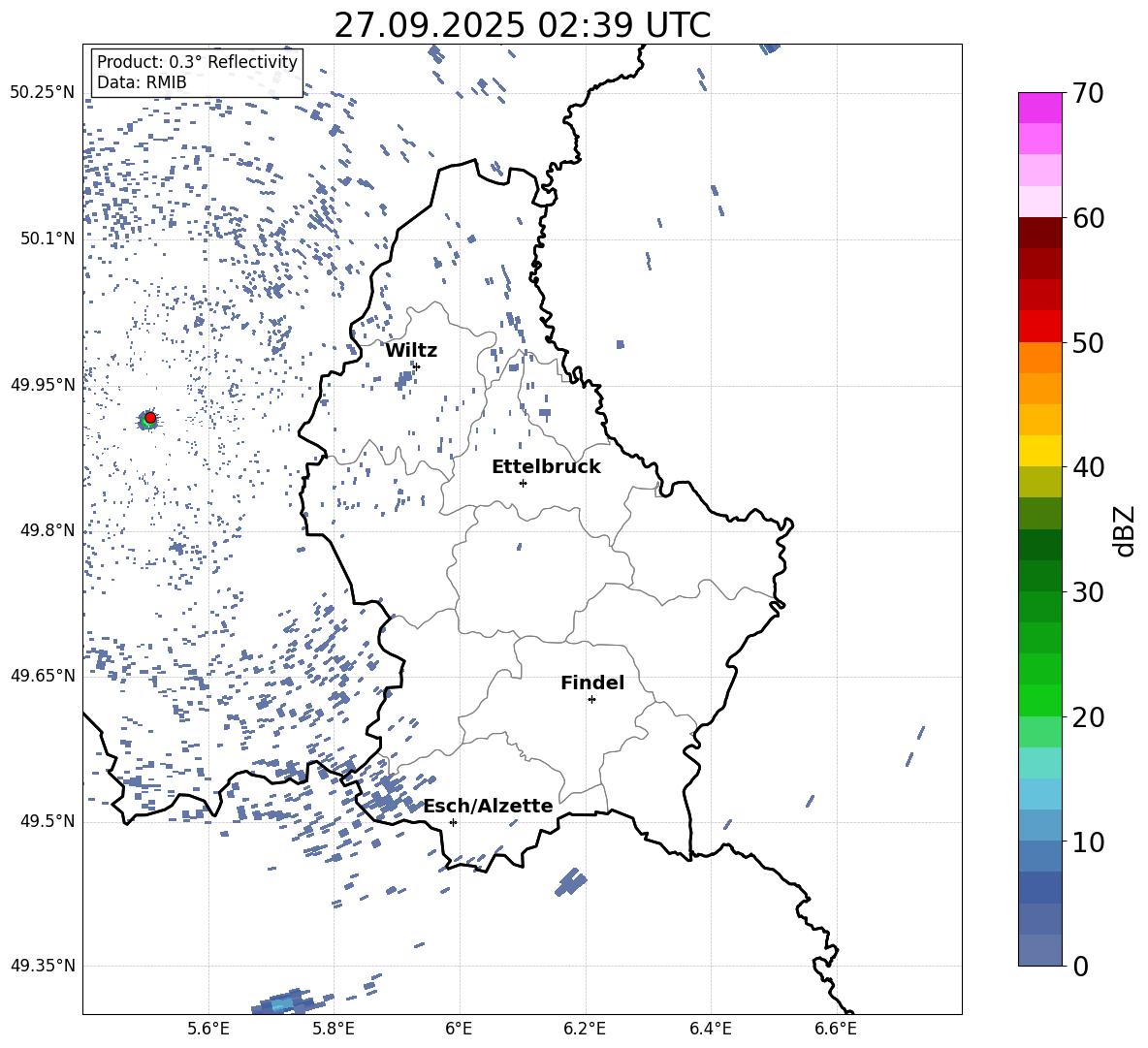Viewport: 1148px width, 1048px height.
Task: Click the latitude label 49.35°N
Action: [43, 966]
